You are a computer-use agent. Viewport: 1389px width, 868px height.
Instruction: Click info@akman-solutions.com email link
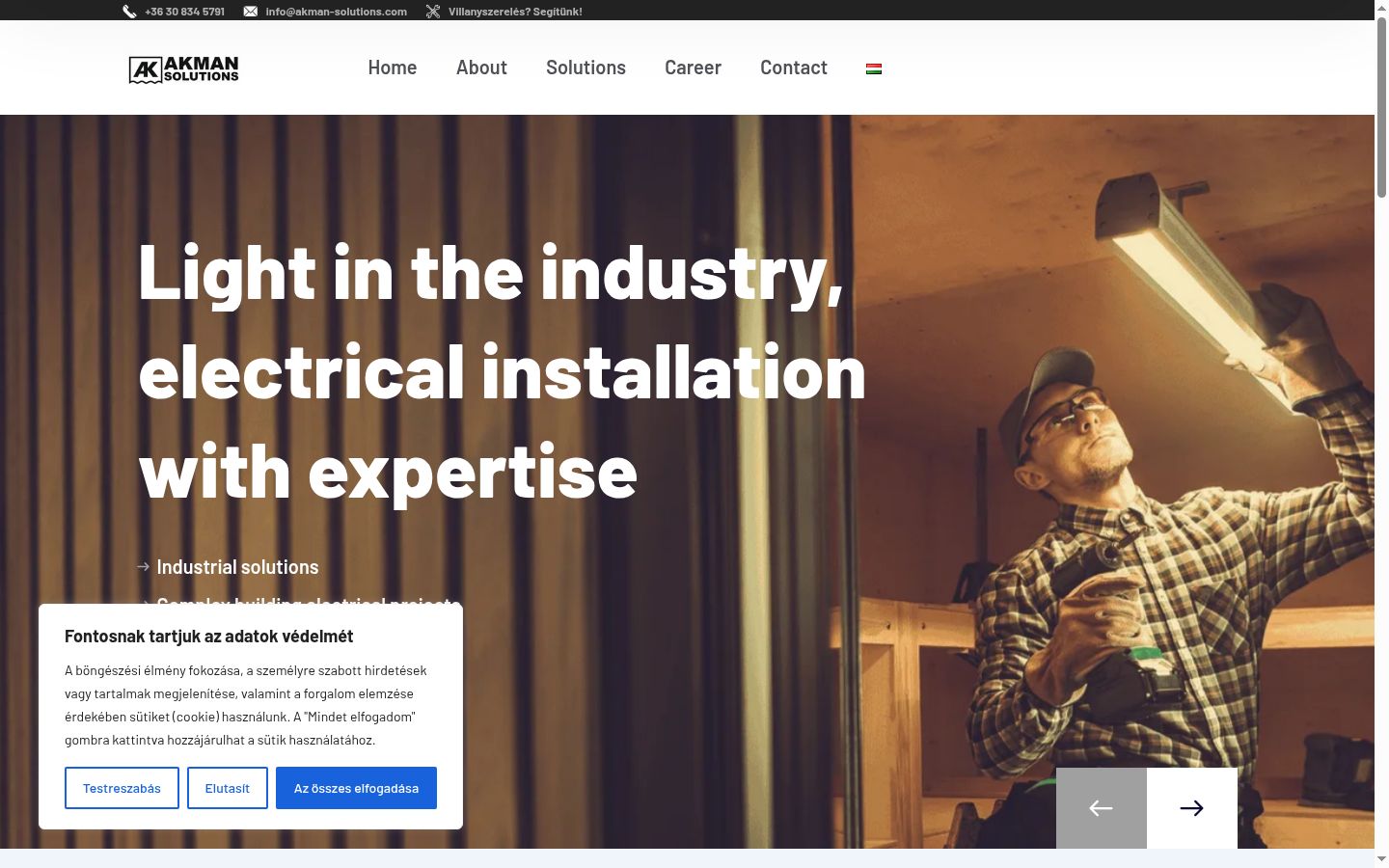(337, 12)
